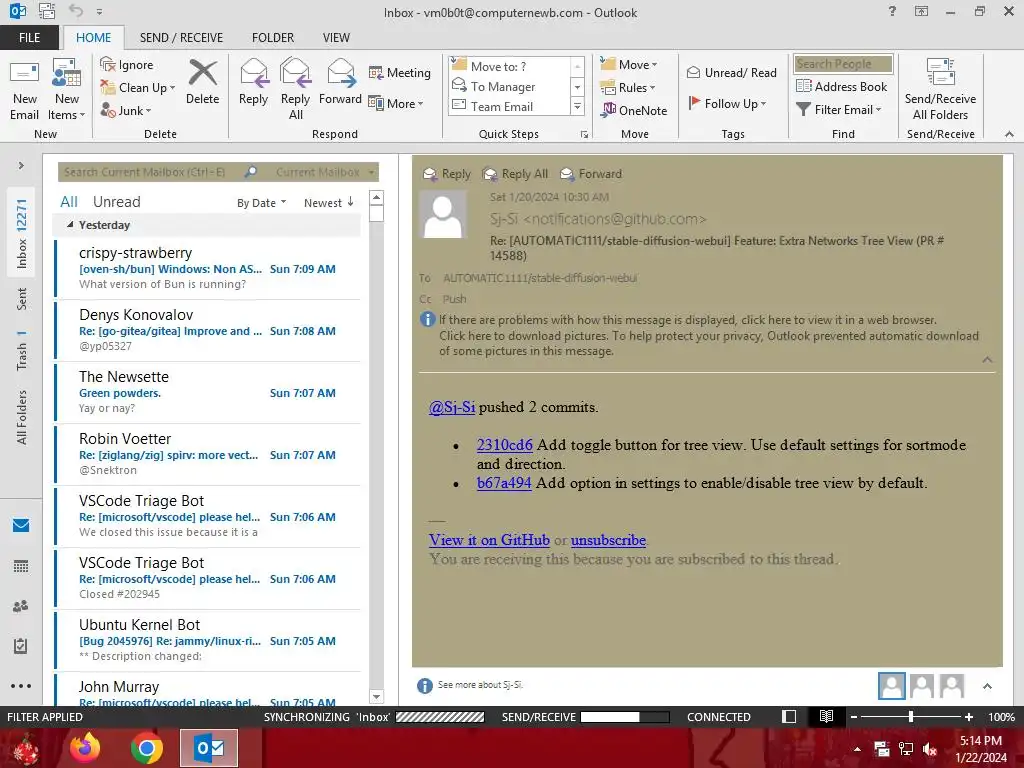
Task: Open the FILE tab
Action: 29,37
